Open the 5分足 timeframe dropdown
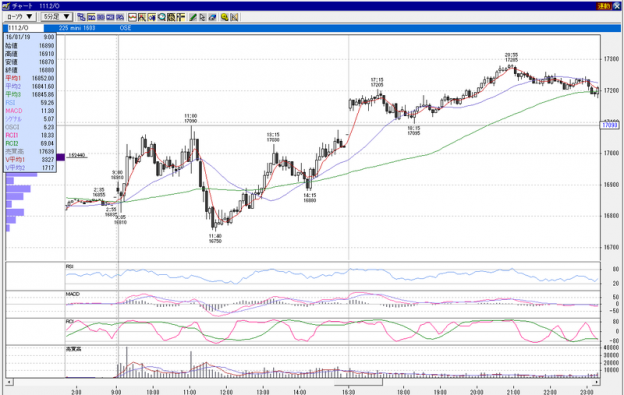The width and height of the screenshot is (624, 395). (57, 17)
